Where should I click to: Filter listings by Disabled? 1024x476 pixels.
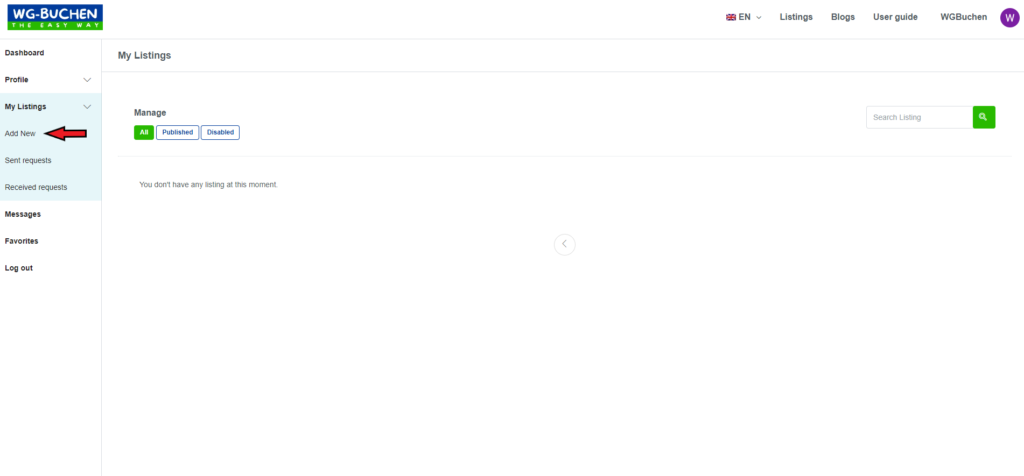[x=220, y=133]
